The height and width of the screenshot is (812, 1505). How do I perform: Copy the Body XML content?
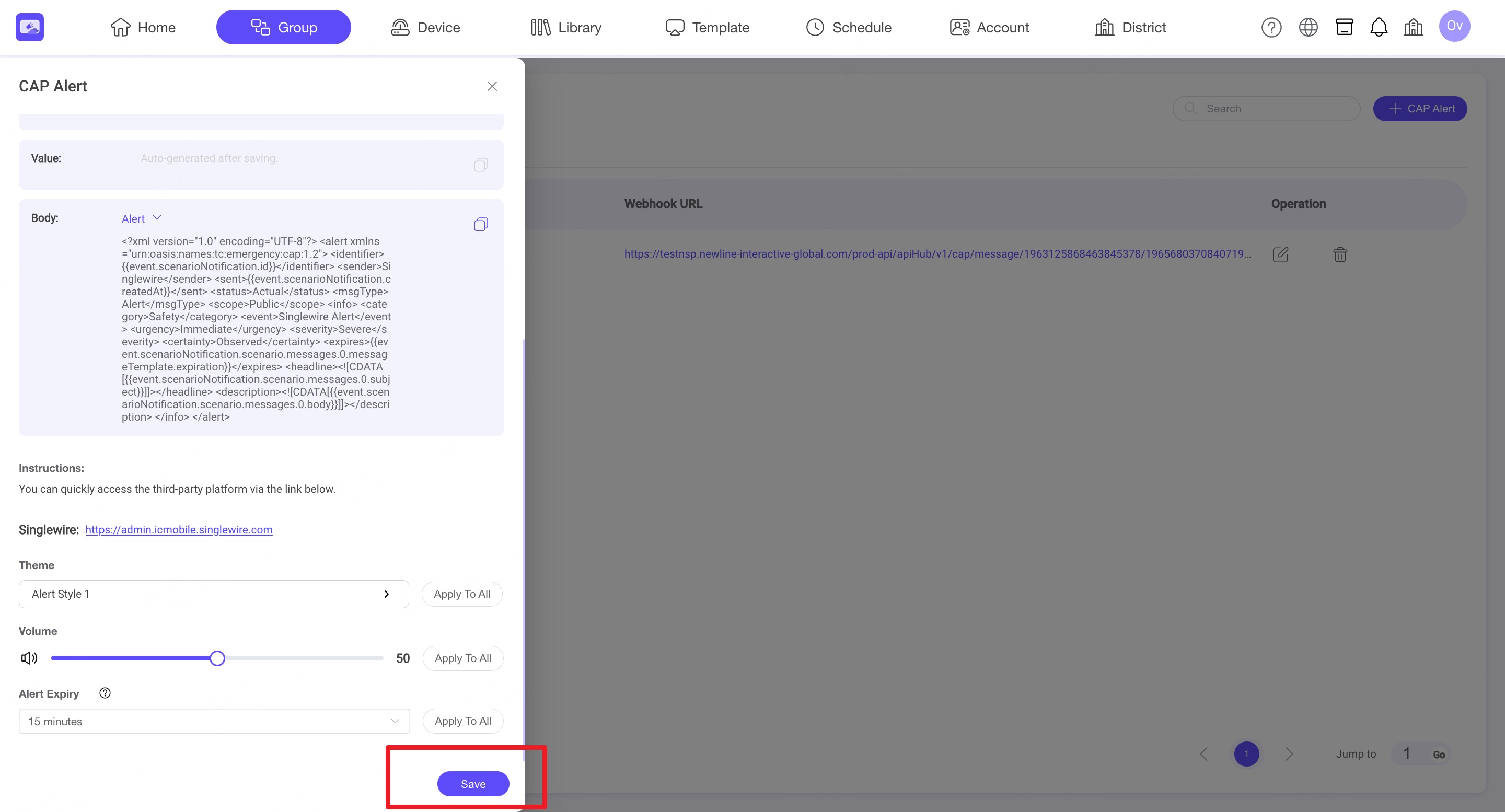click(x=480, y=224)
